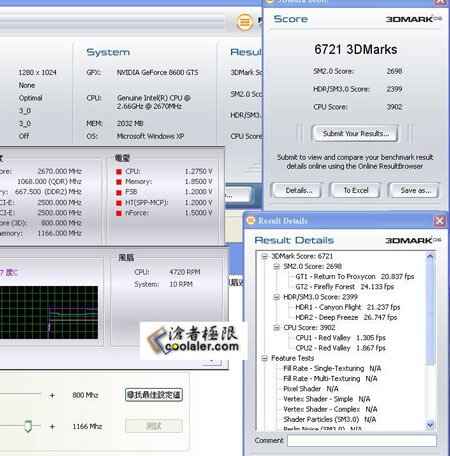Click the NVIDIA GeForce 8600 GTS text
The width and height of the screenshot is (450, 456).
point(157,72)
